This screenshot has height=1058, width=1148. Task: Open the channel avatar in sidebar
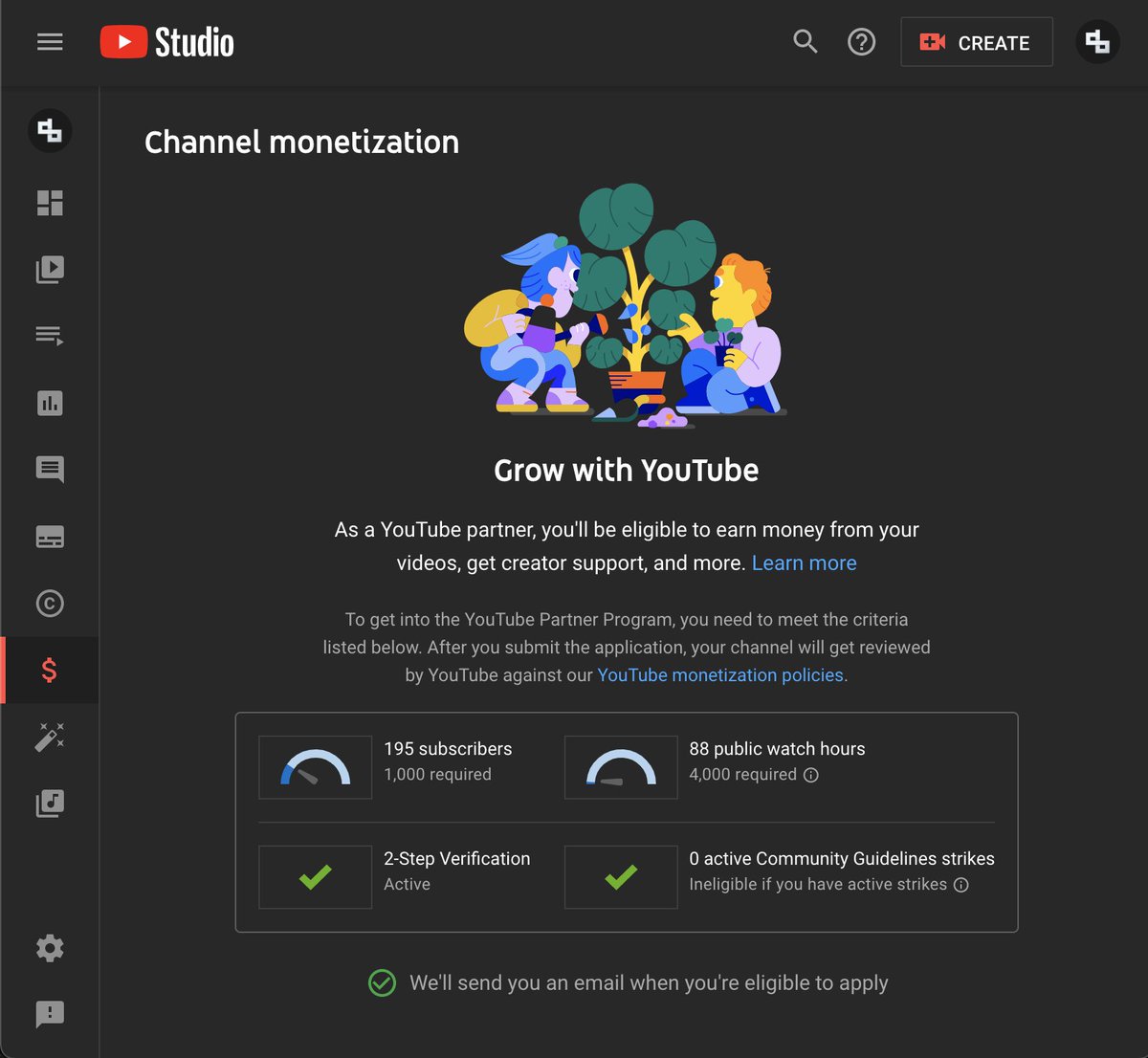point(50,130)
